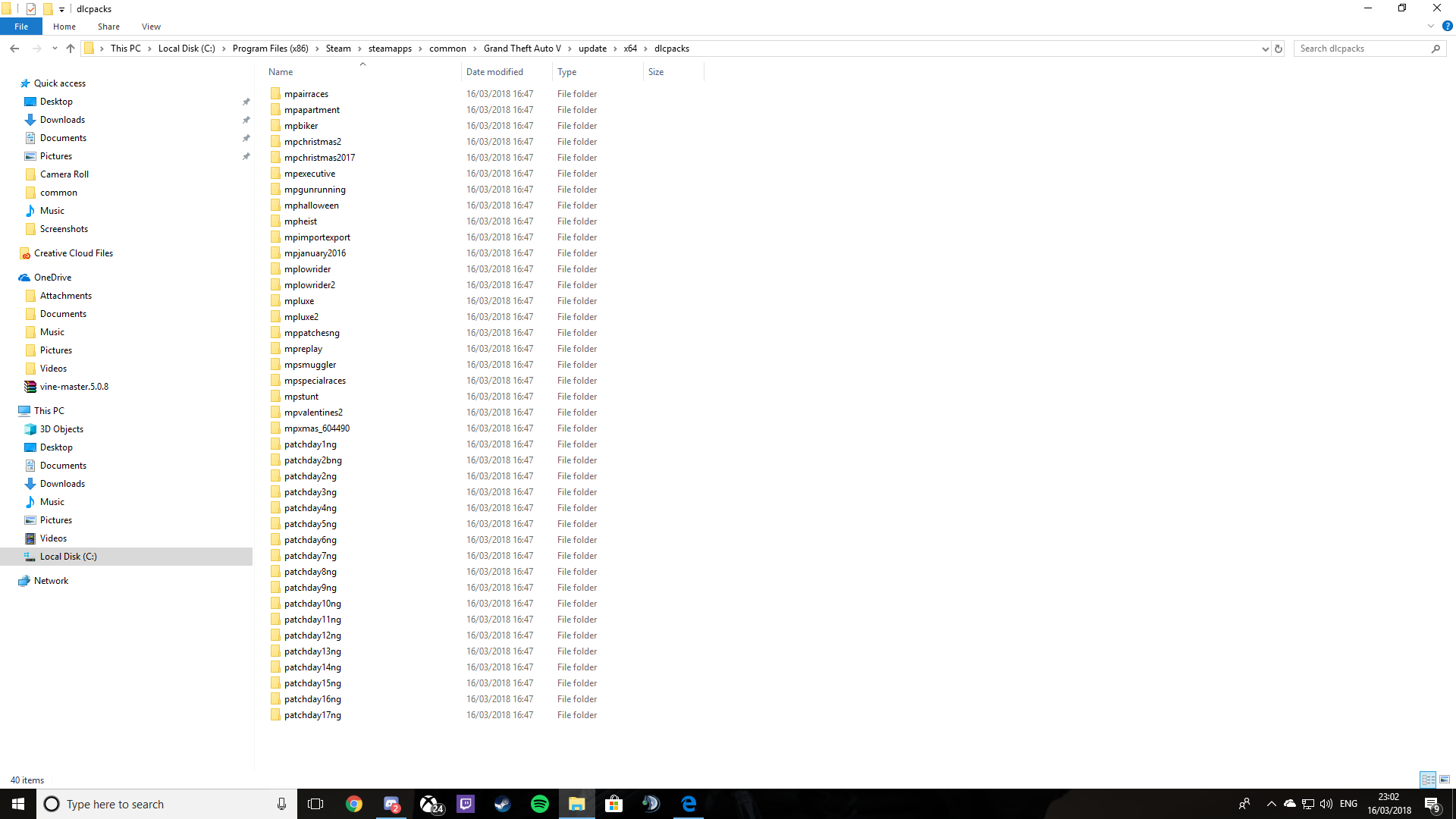Toggle the pinned Pictures quick access item
Screen dimensions: 1456x819
click(246, 156)
